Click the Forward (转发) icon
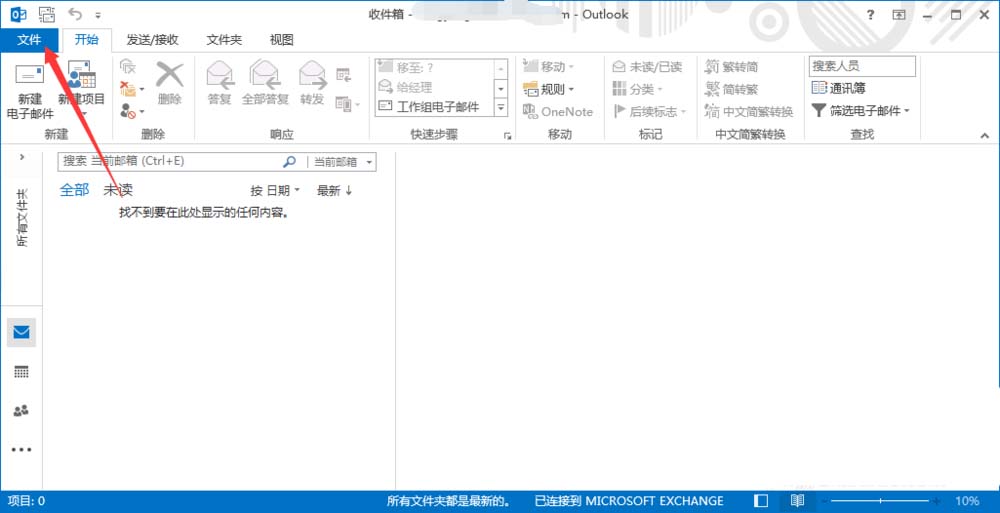 point(312,76)
